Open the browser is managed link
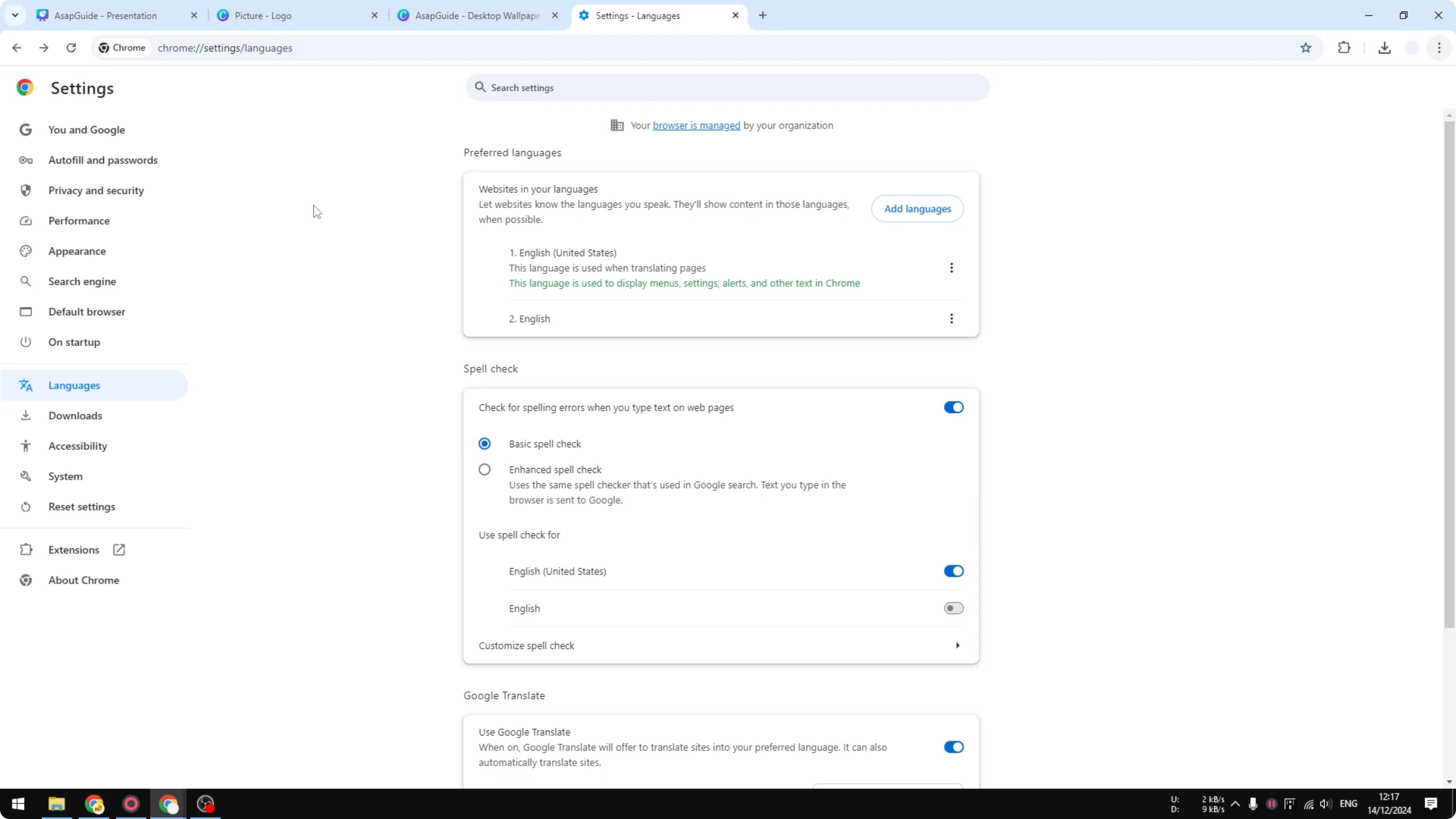This screenshot has width=1456, height=819. tap(696, 125)
